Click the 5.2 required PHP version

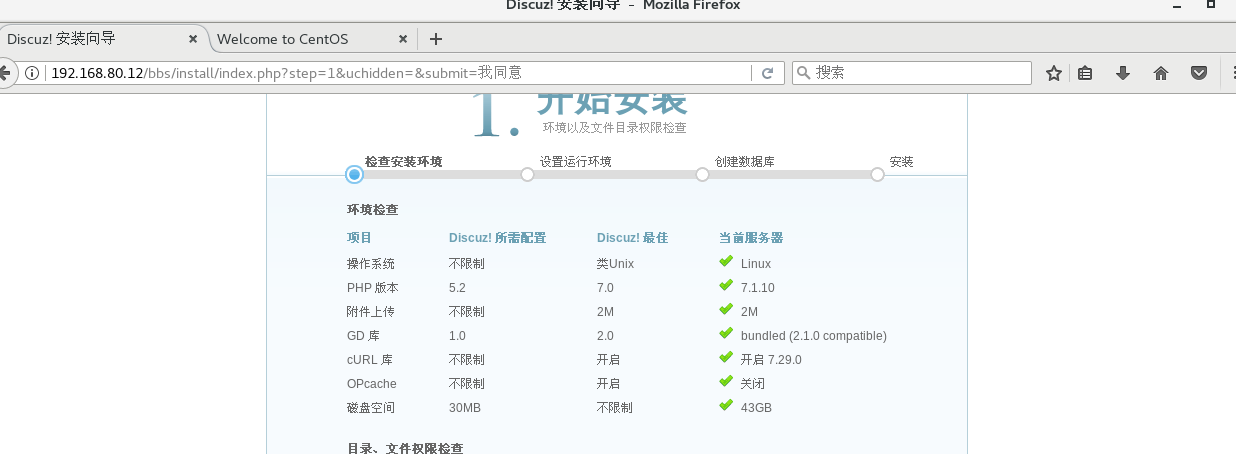[457, 288]
